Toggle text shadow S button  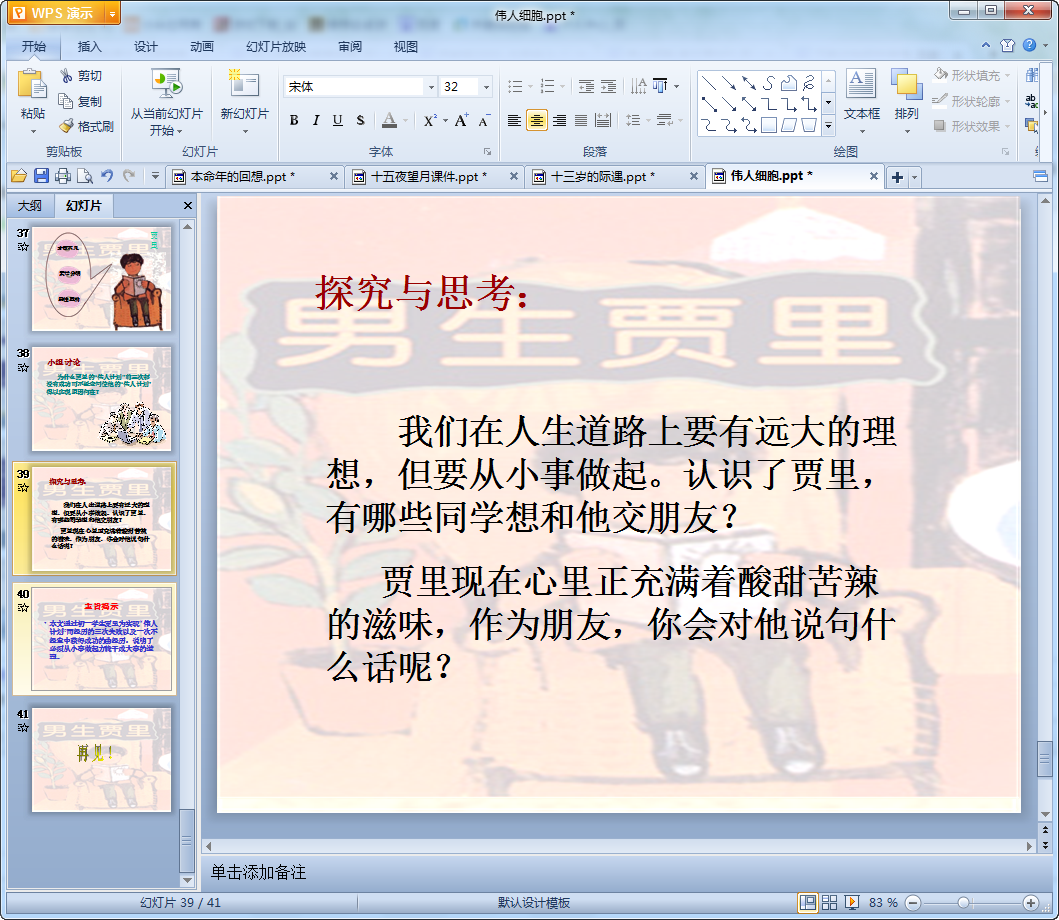pos(360,120)
